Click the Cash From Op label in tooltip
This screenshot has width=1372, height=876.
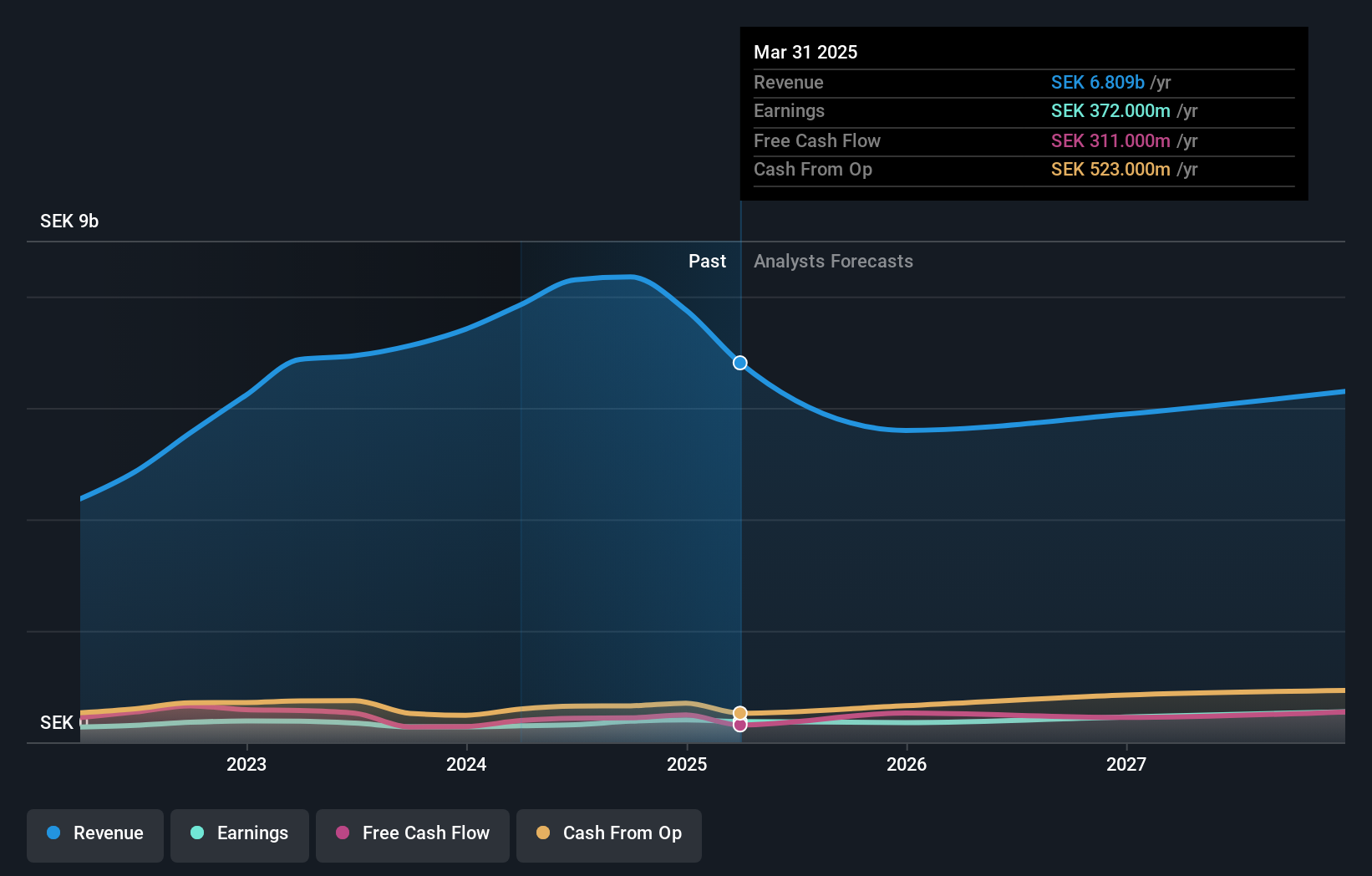coord(813,169)
